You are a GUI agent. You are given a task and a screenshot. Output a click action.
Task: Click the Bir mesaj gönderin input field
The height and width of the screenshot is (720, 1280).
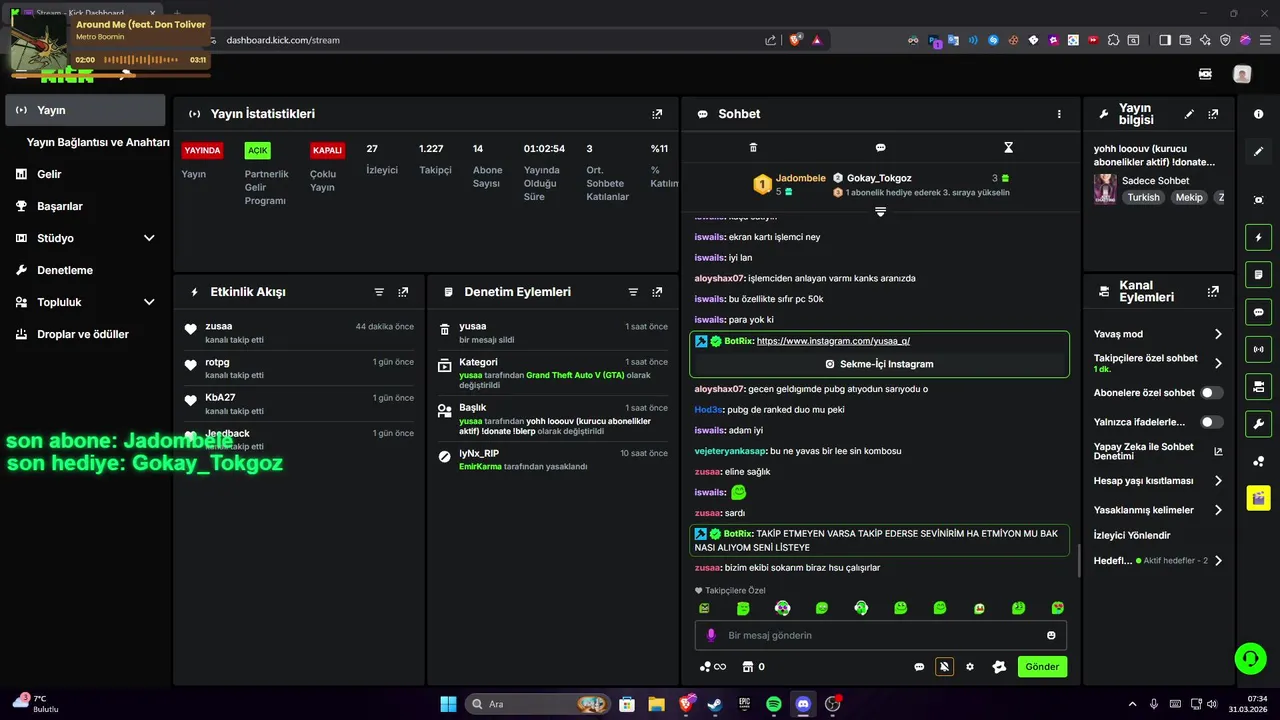pyautogui.click(x=880, y=635)
